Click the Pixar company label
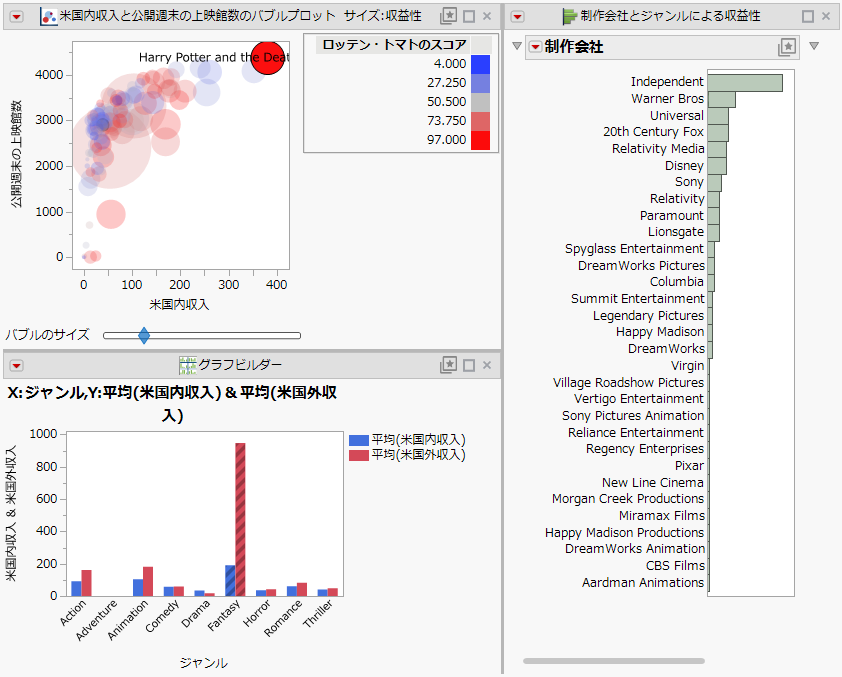This screenshot has width=842, height=677. click(689, 465)
